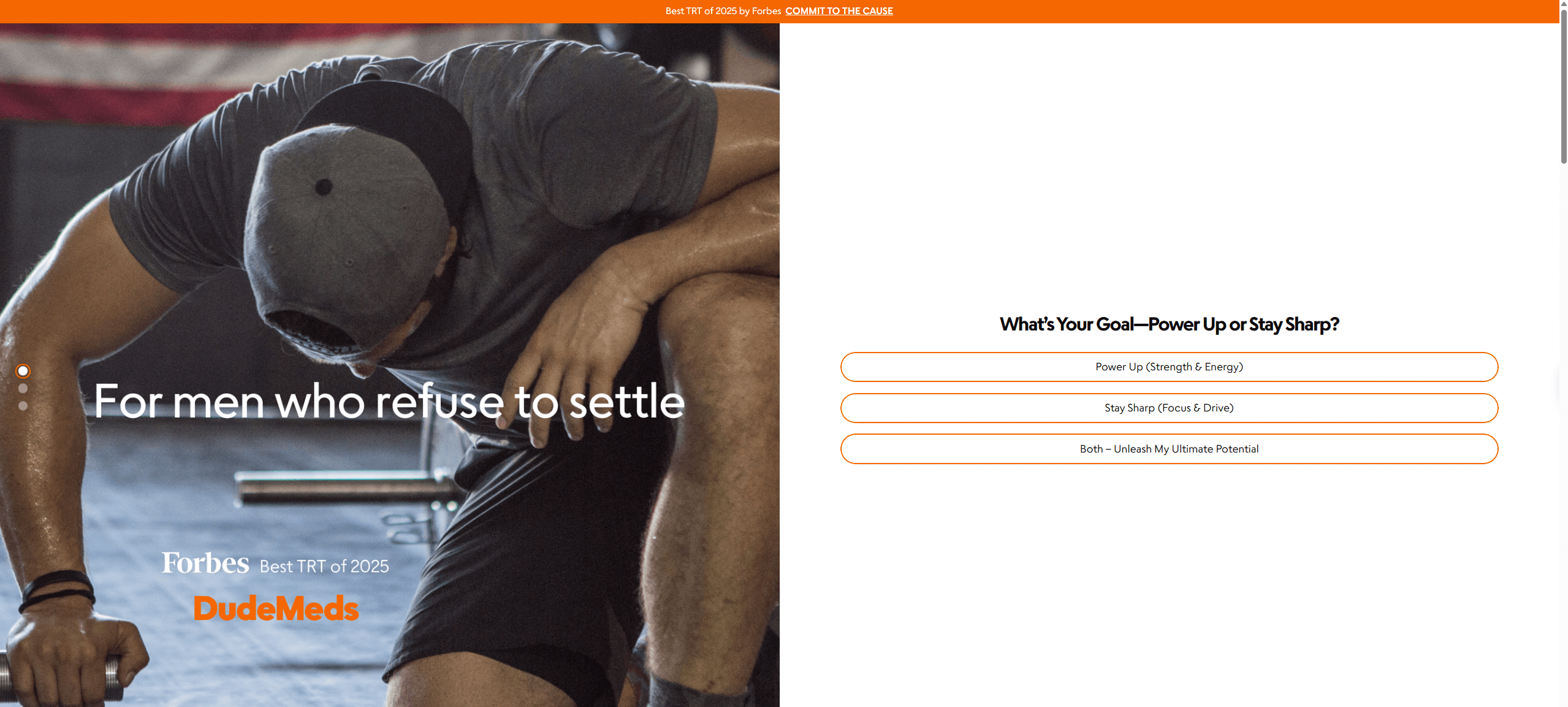Jump to the third slide indicator dot

pyautogui.click(x=23, y=405)
